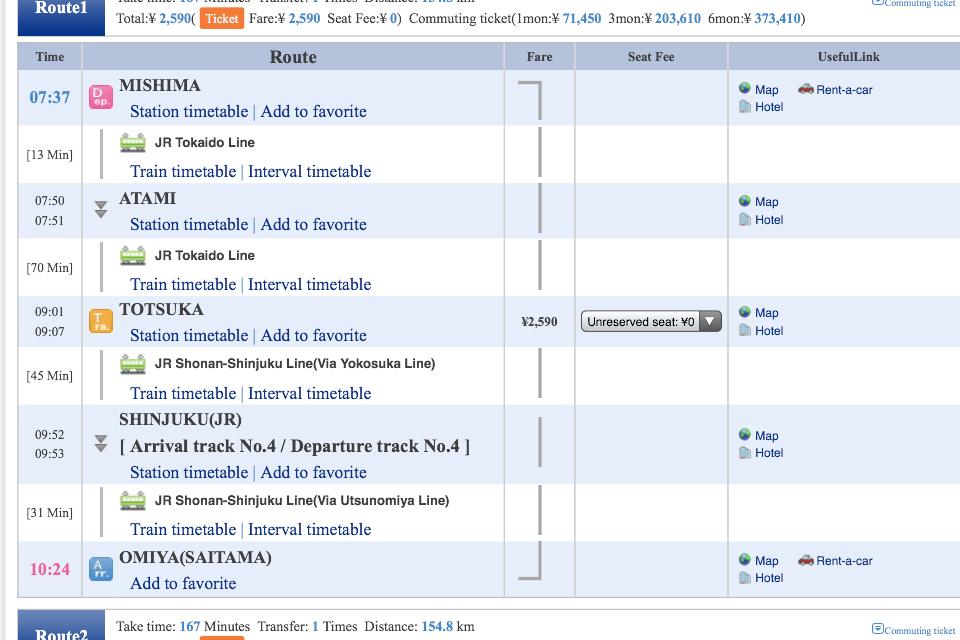Click the pink departure icon beside MISHIMA
Image resolution: width=960 pixels, height=640 pixels.
(x=101, y=97)
